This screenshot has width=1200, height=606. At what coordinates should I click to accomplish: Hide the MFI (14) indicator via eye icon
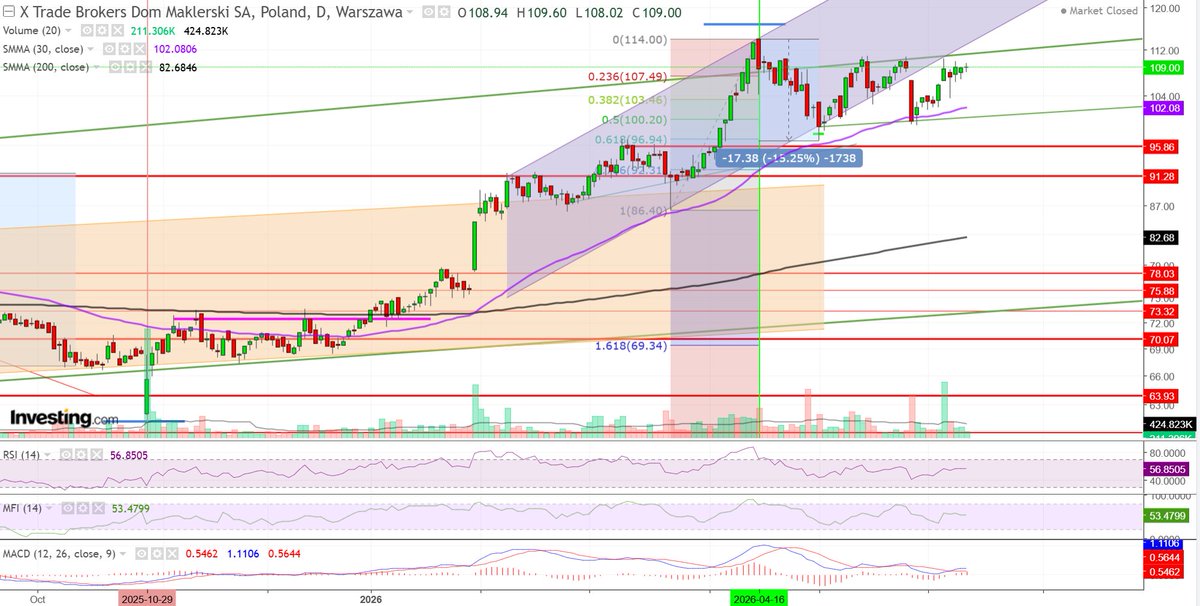[68, 508]
